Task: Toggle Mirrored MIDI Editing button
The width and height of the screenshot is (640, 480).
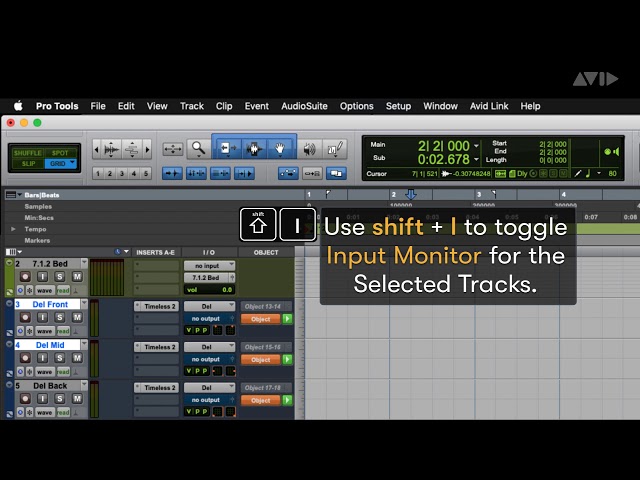Action: click(x=312, y=173)
